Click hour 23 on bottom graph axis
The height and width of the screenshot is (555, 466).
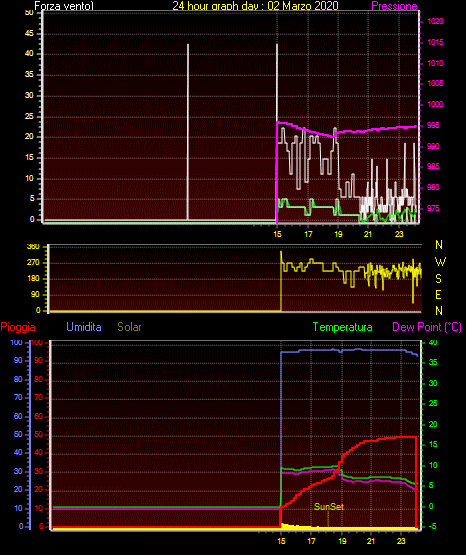coord(401,541)
